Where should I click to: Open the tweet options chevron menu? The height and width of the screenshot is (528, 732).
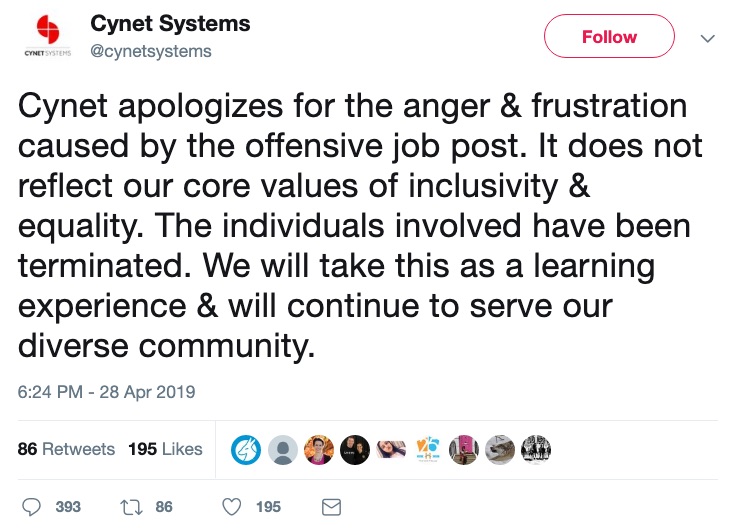(708, 38)
